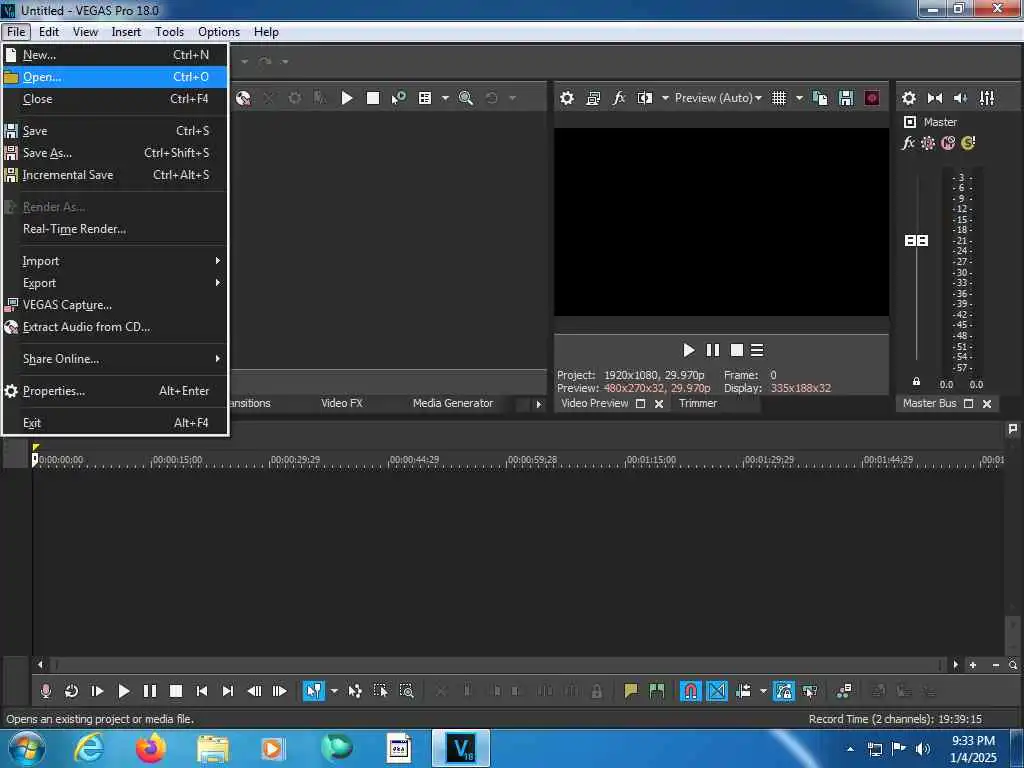Click the timeline zoom in plus button
This screenshot has width=1024, height=768.
point(973,665)
